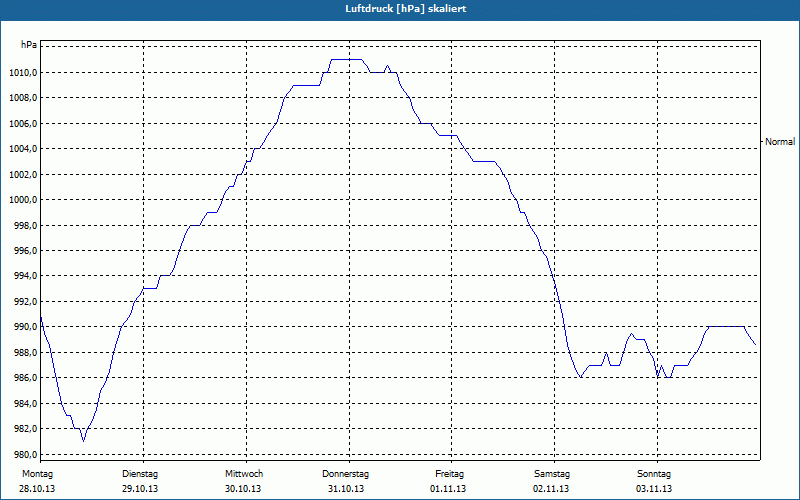Screen dimensions: 800x500
Task: Click the 'hPa' unit label on the axis
Action: point(29,45)
